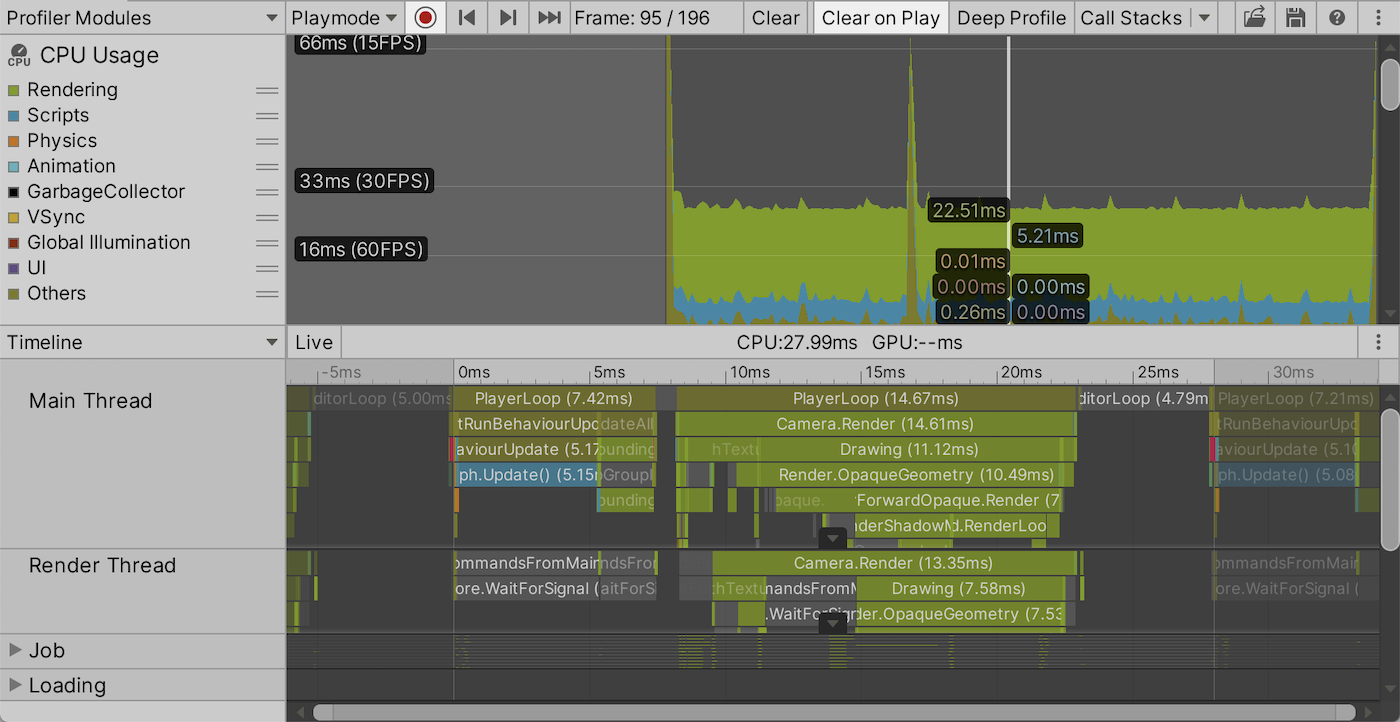Click the UI row reorder handle
The image size is (1400, 722).
[267, 268]
